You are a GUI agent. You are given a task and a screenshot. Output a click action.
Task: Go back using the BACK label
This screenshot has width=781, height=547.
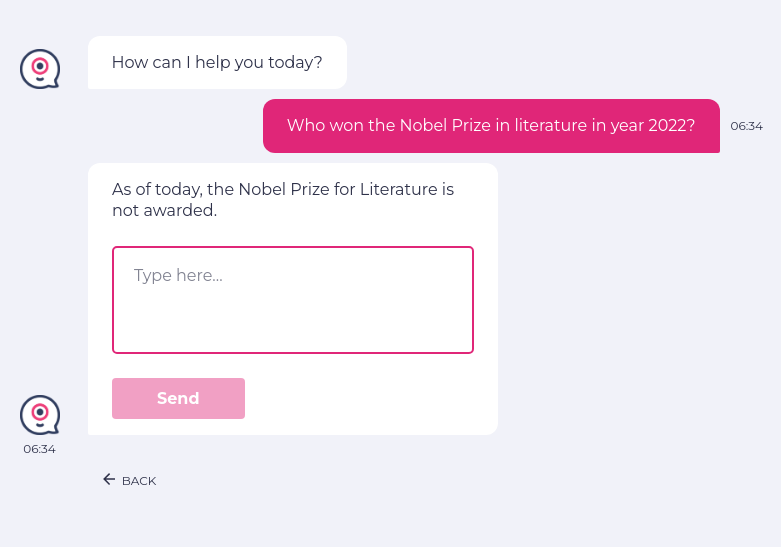[139, 481]
